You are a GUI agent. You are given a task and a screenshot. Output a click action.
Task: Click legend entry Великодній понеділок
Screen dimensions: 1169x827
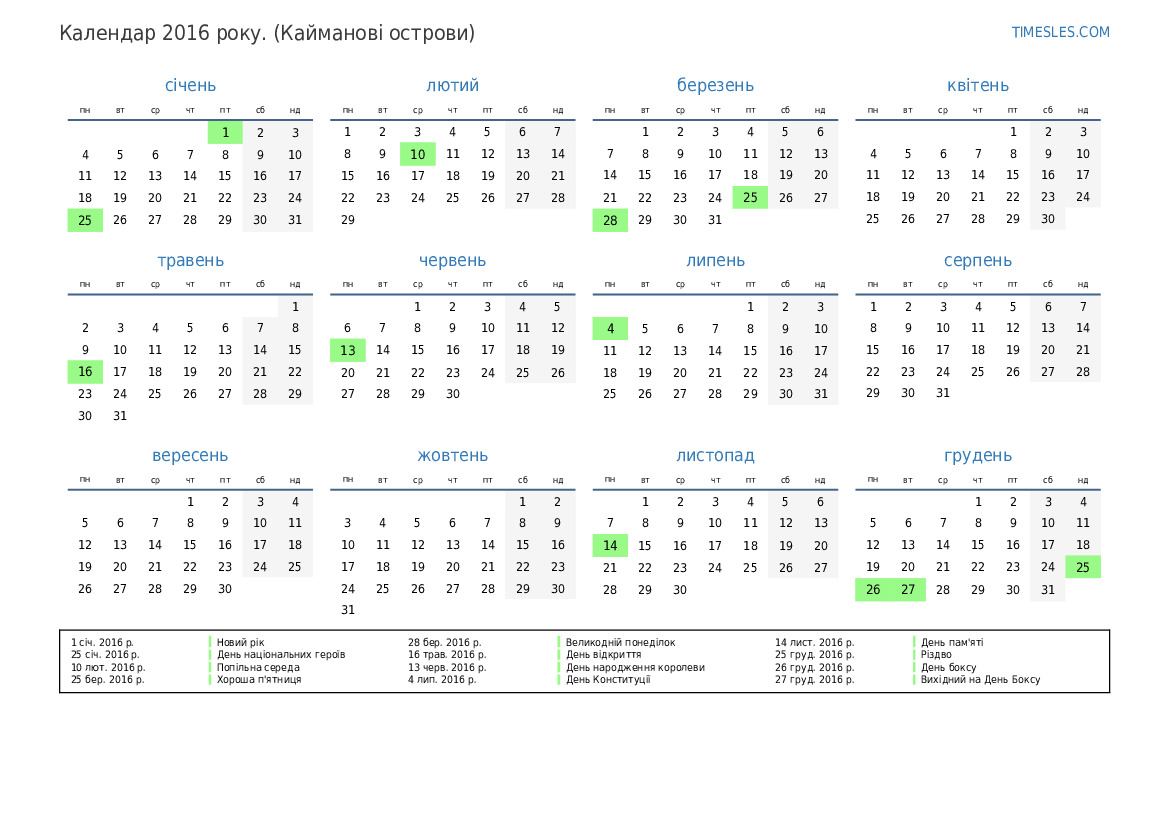click(x=620, y=642)
